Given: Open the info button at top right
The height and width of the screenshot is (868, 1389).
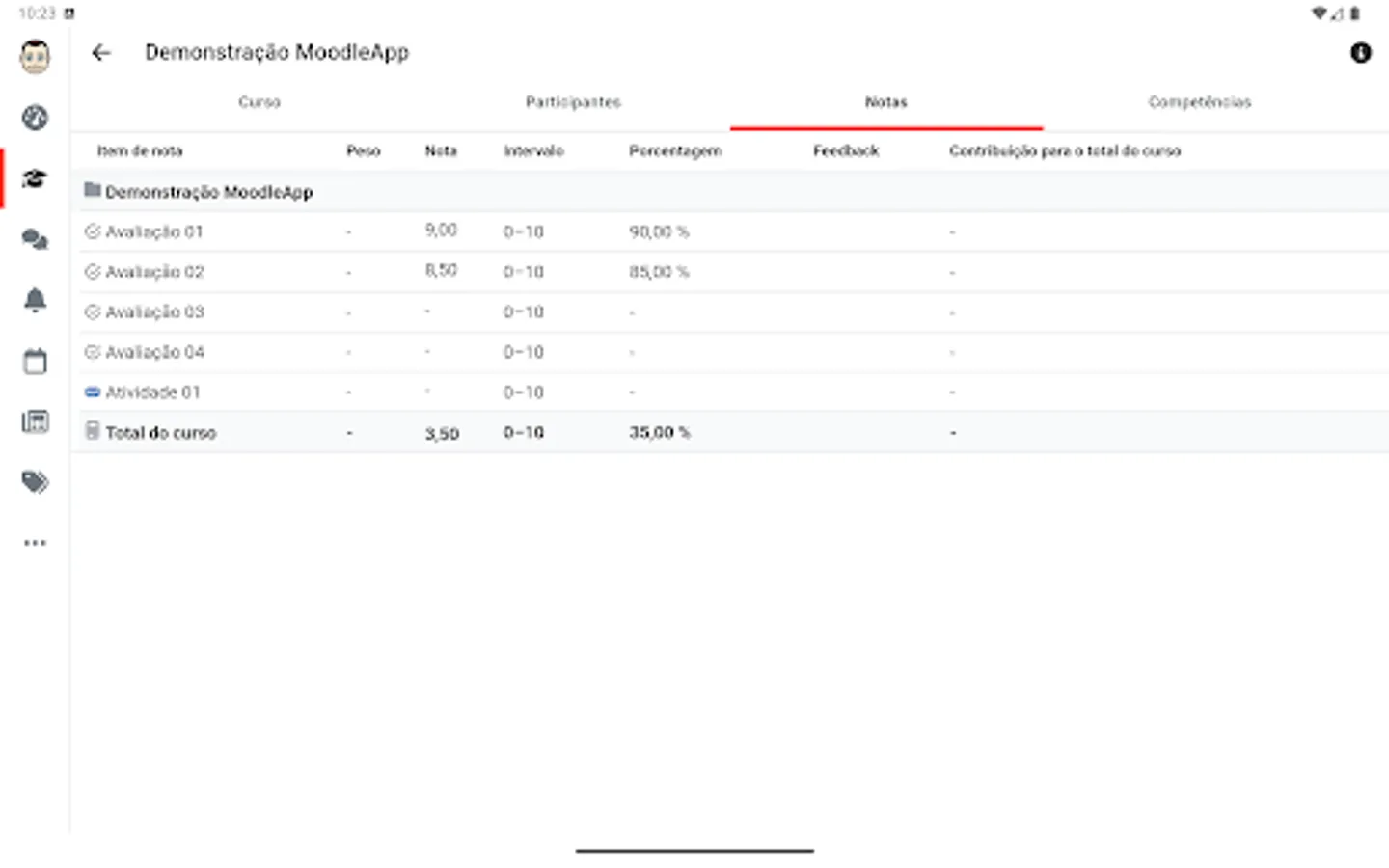Looking at the screenshot, I should 1361,53.
